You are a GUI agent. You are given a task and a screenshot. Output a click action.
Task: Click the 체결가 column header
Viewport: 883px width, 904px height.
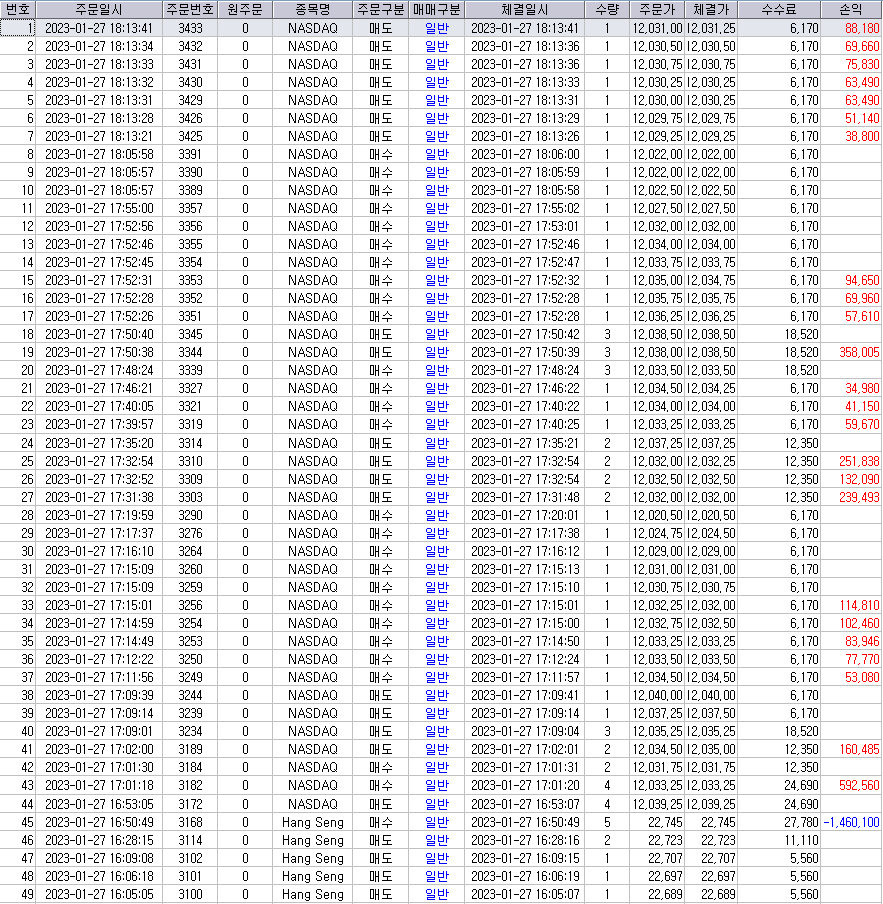click(711, 9)
